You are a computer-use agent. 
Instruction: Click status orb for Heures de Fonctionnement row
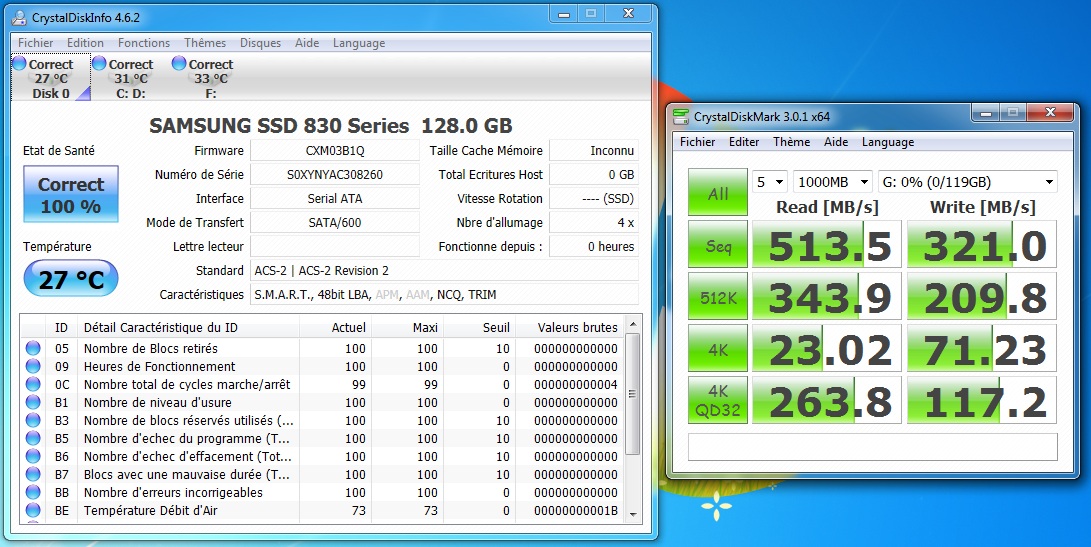pyautogui.click(x=33, y=367)
